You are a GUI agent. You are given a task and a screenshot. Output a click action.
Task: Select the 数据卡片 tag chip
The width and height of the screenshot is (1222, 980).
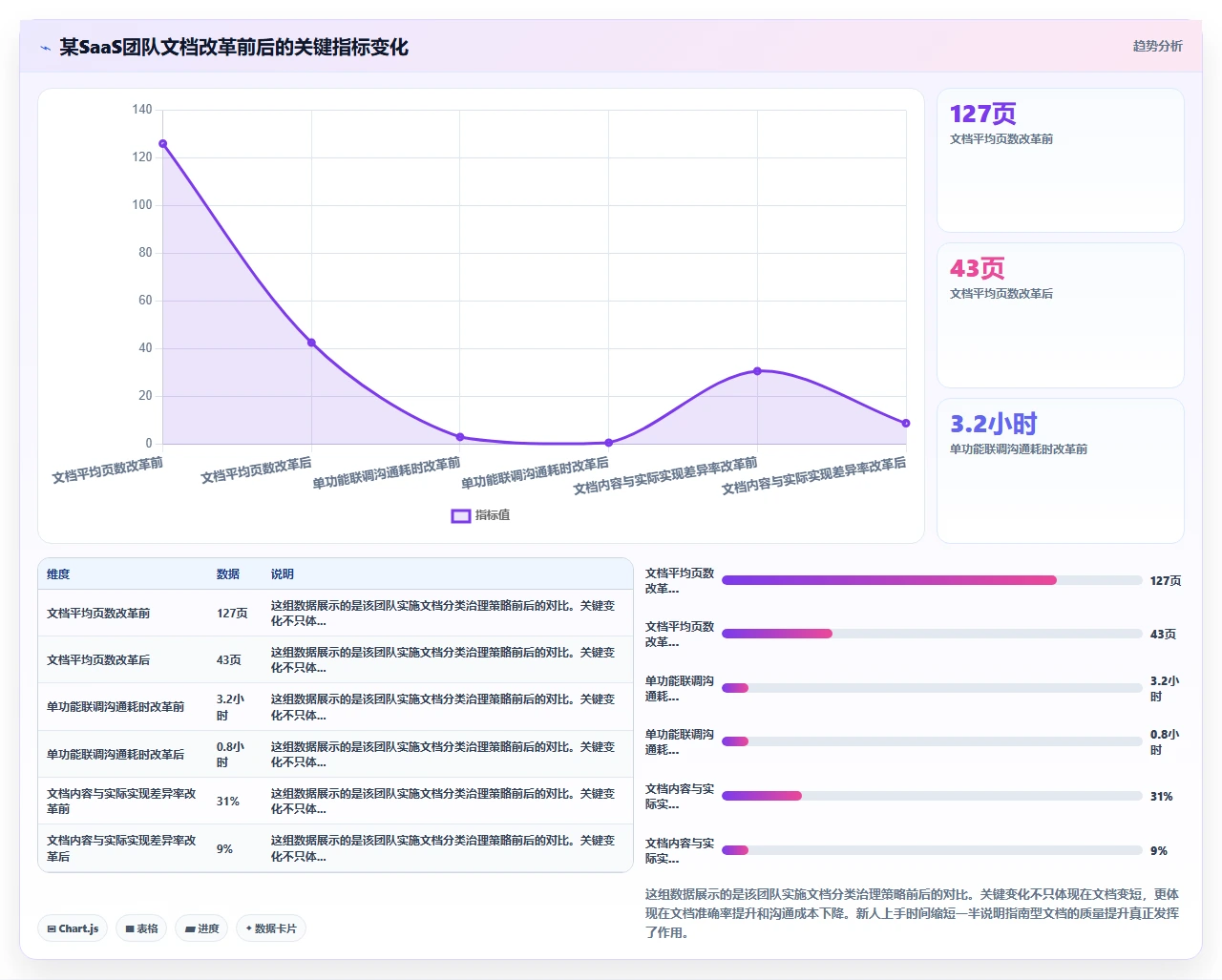(271, 928)
